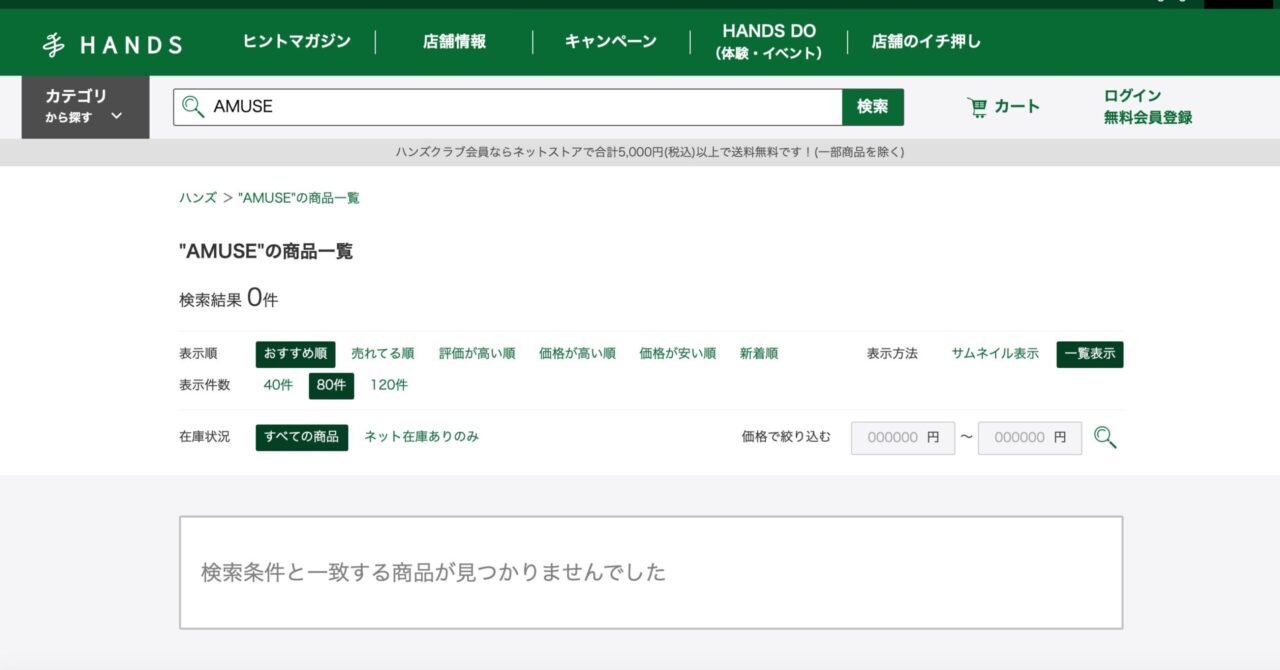Filter by ネット在庫ありのみ
Image resolution: width=1280 pixels, height=670 pixels.
tap(421, 437)
